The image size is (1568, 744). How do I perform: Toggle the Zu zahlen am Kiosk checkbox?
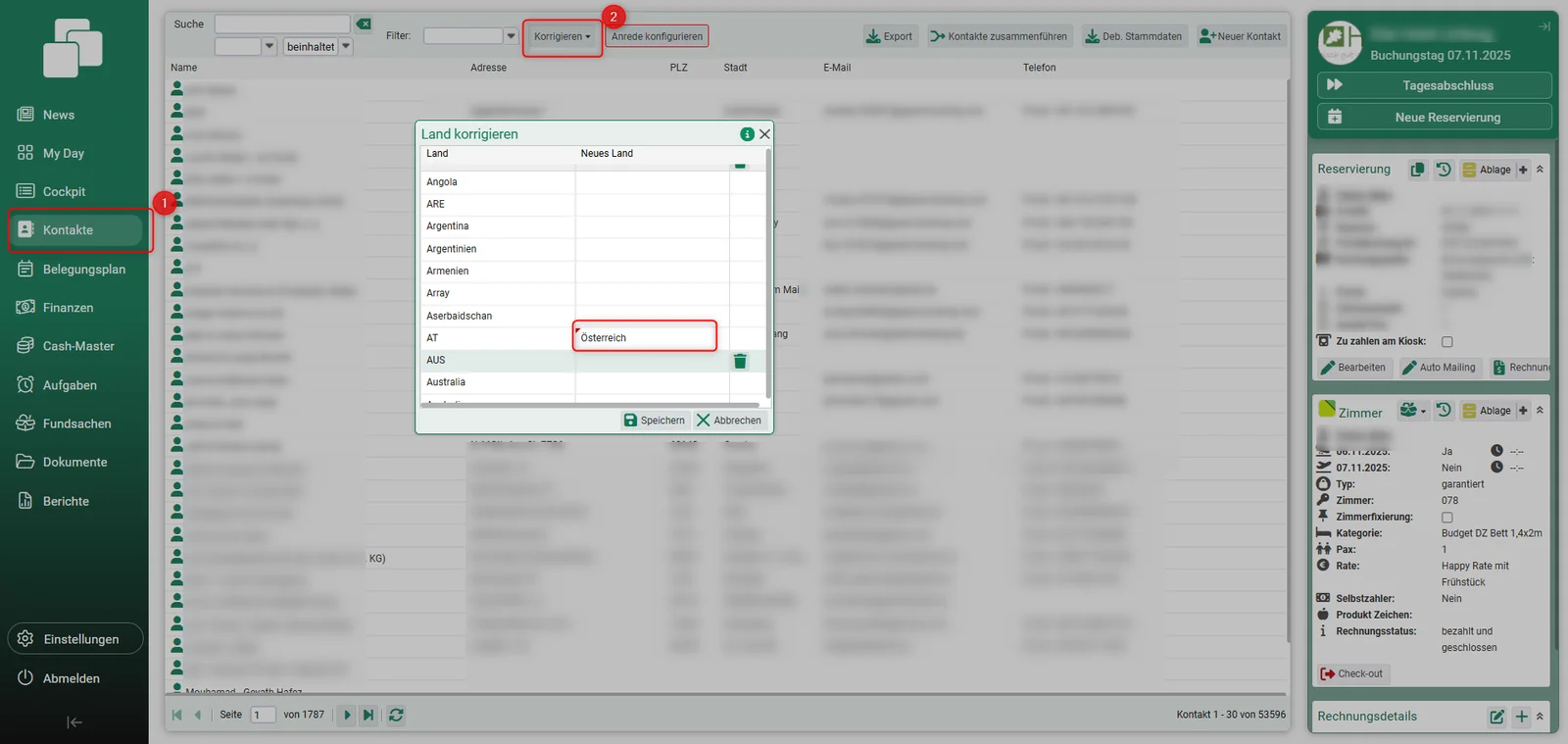[x=1447, y=342]
